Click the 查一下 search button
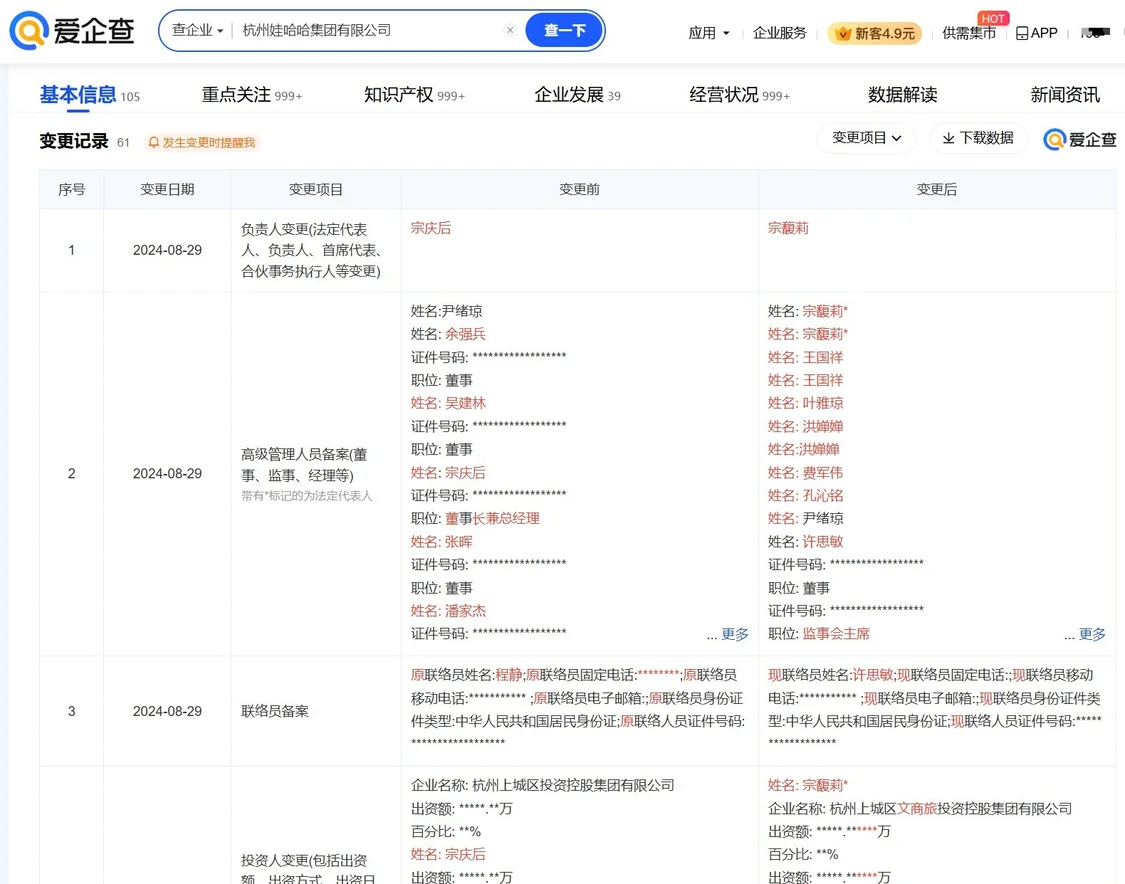 565,30
